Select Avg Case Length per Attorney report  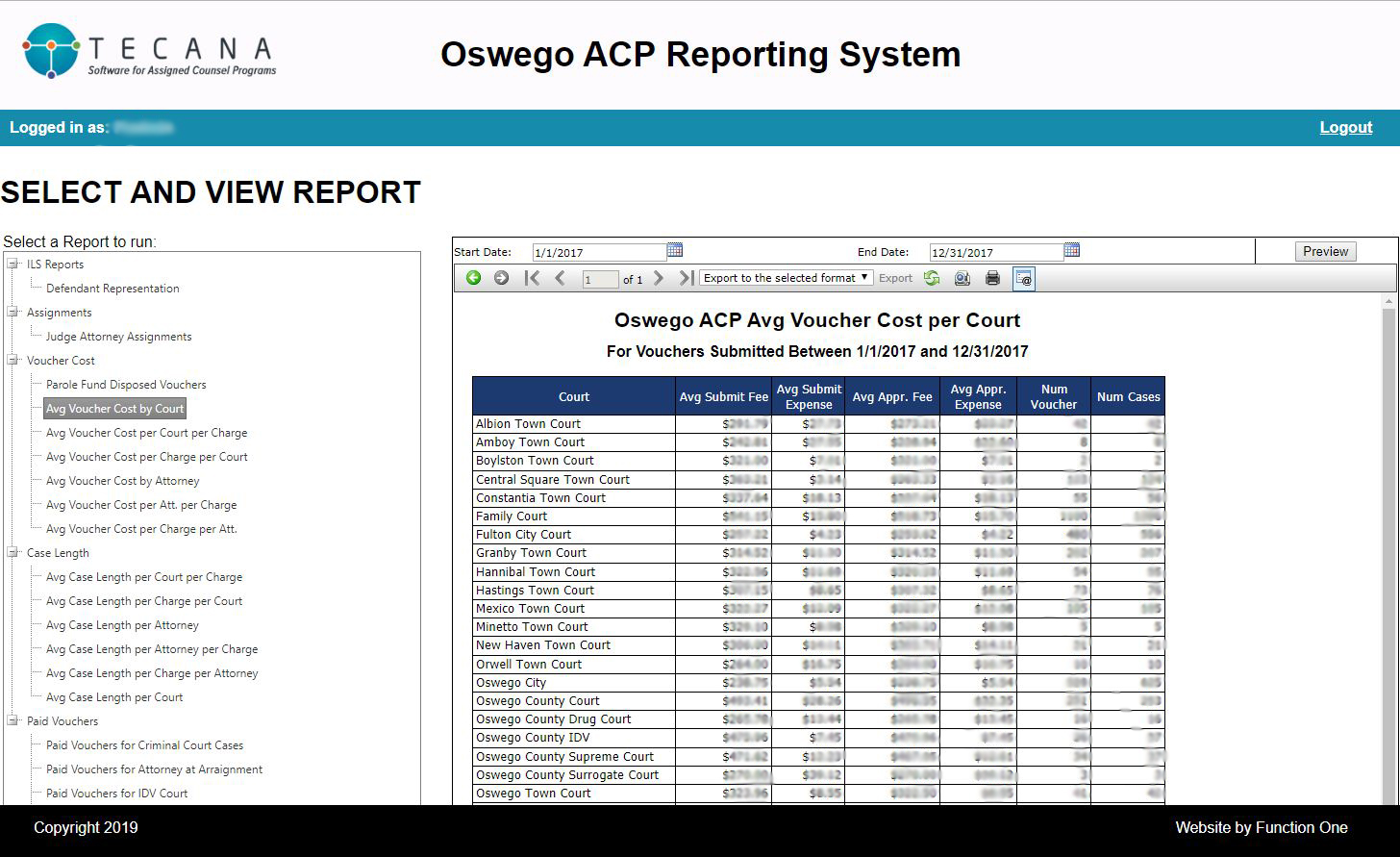pos(122,624)
